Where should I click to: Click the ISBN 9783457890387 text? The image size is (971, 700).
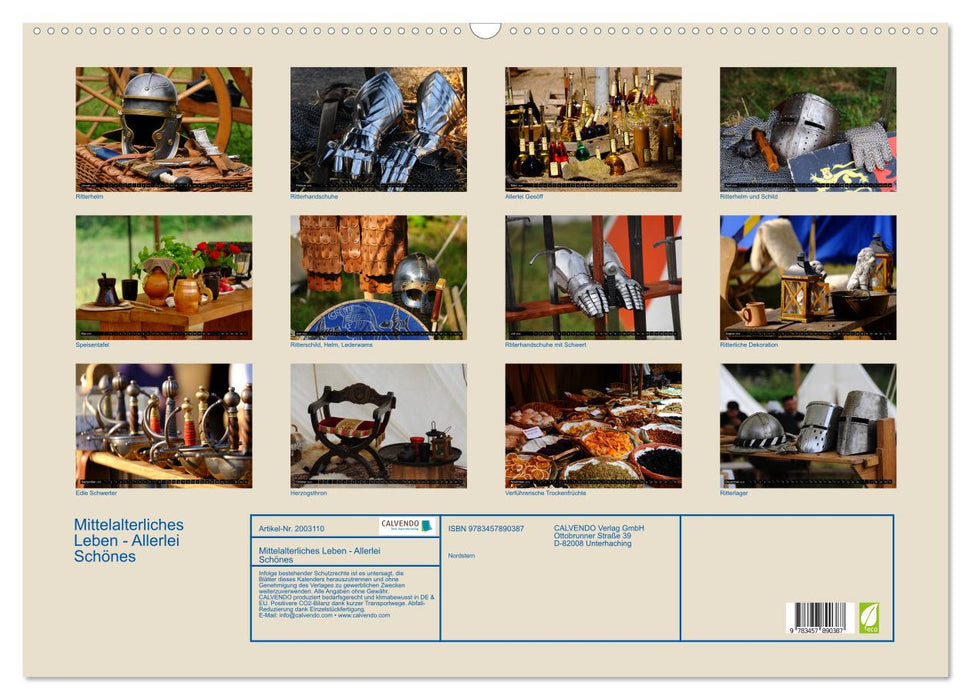point(486,528)
